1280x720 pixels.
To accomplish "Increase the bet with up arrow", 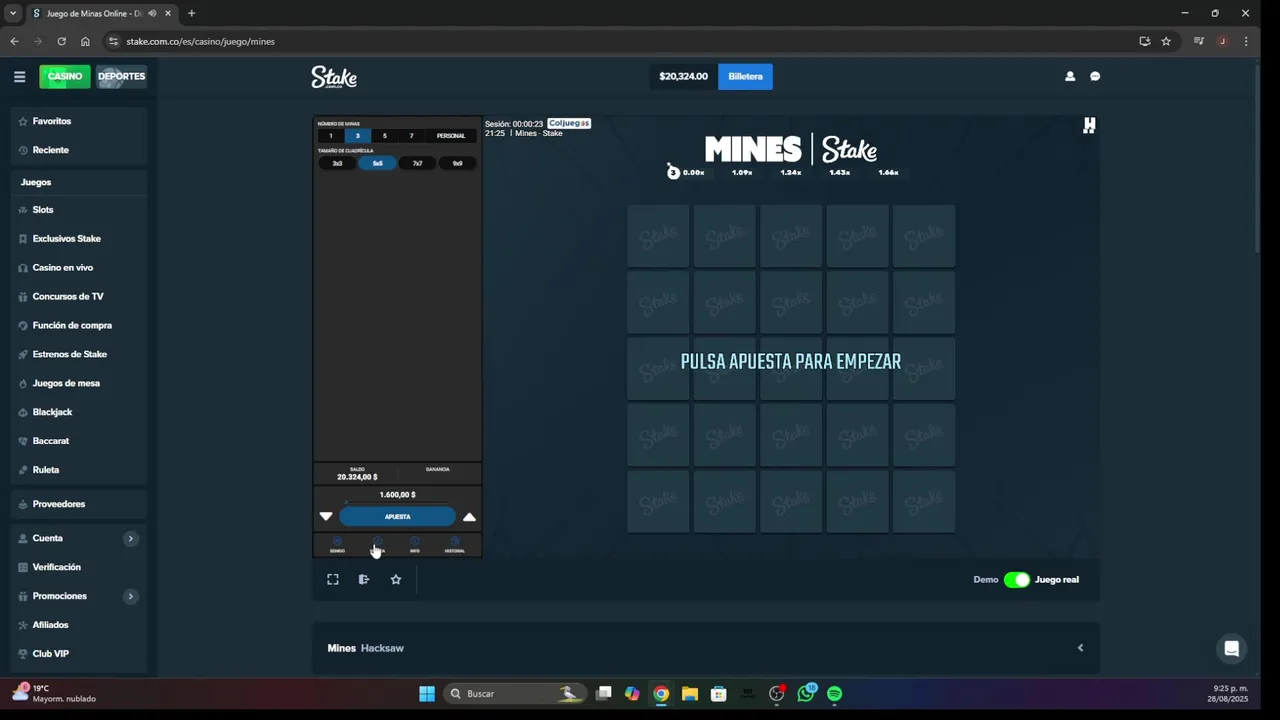I will coord(469,517).
